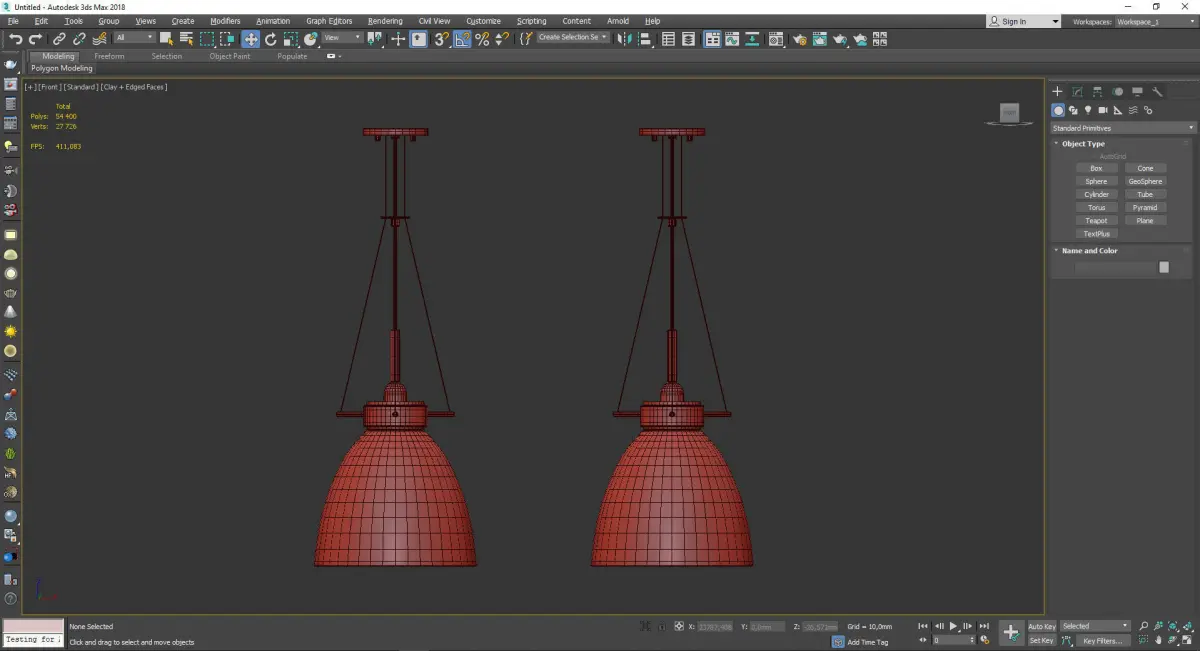This screenshot has width=1200, height=651.
Task: Click the Play Animation button
Action: (x=954, y=626)
